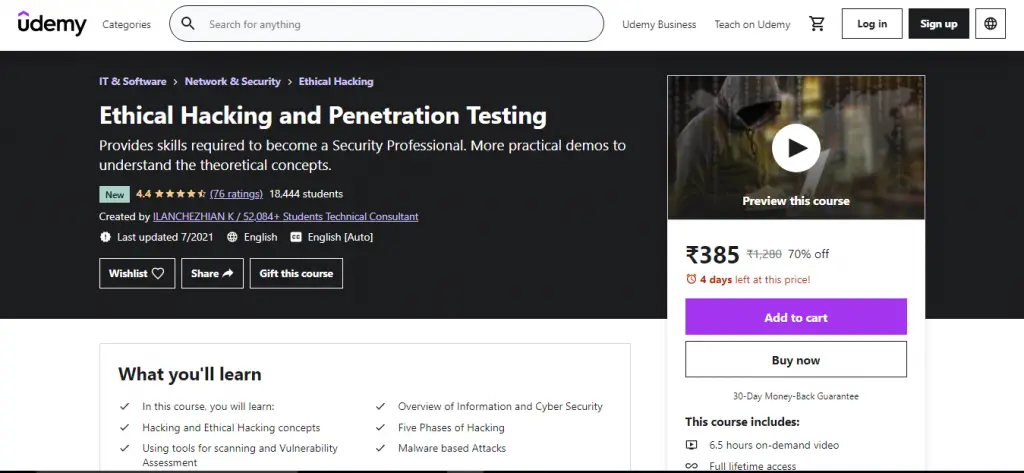Click the globe language selector icon
Screen dimensions: 1024x473
(x=990, y=24)
